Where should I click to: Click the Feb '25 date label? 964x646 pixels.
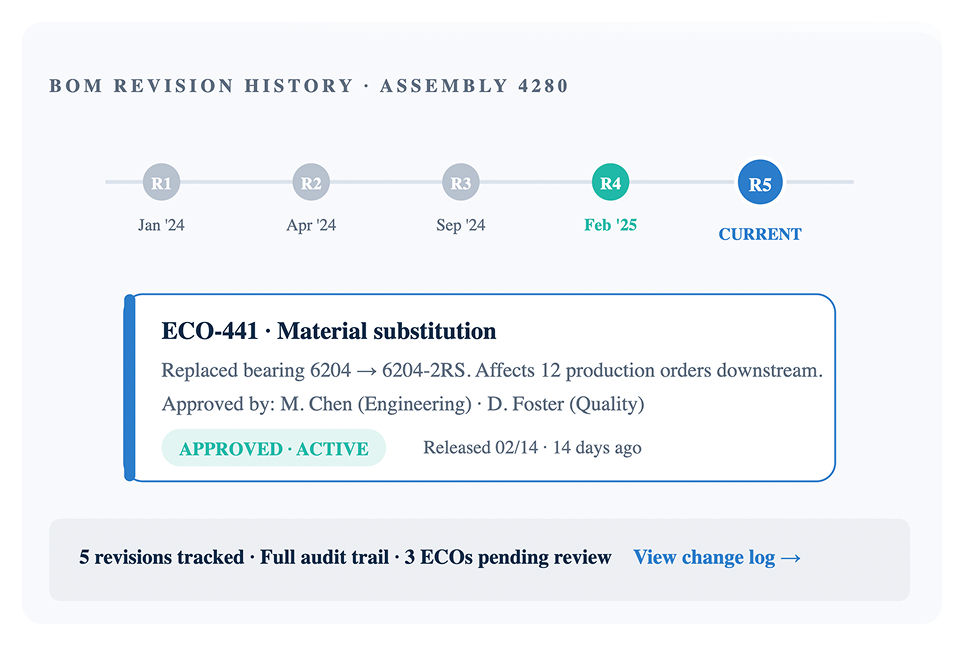(x=610, y=225)
